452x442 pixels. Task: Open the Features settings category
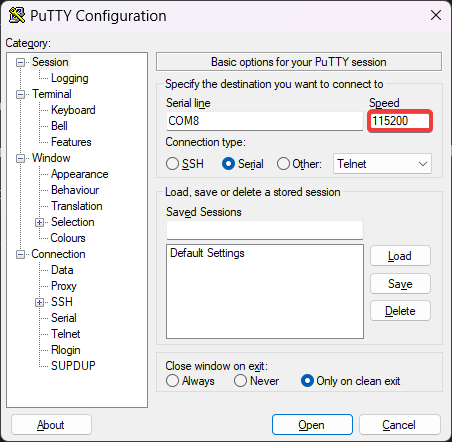coord(71,142)
